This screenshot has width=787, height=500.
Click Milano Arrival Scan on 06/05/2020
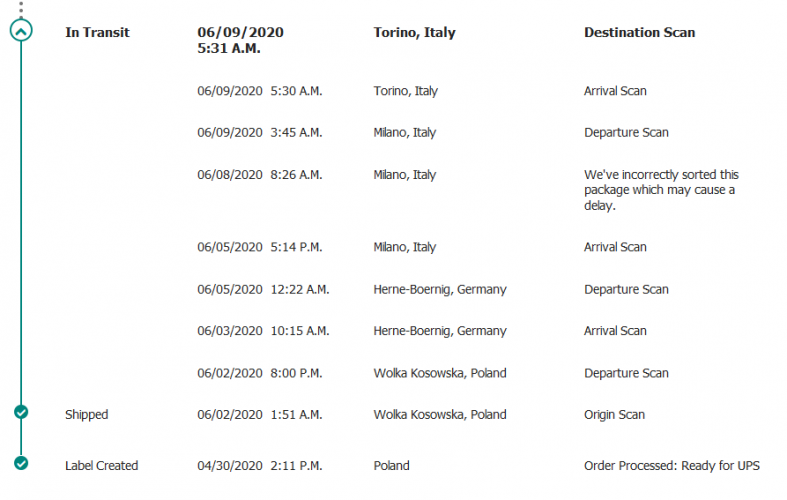[615, 247]
